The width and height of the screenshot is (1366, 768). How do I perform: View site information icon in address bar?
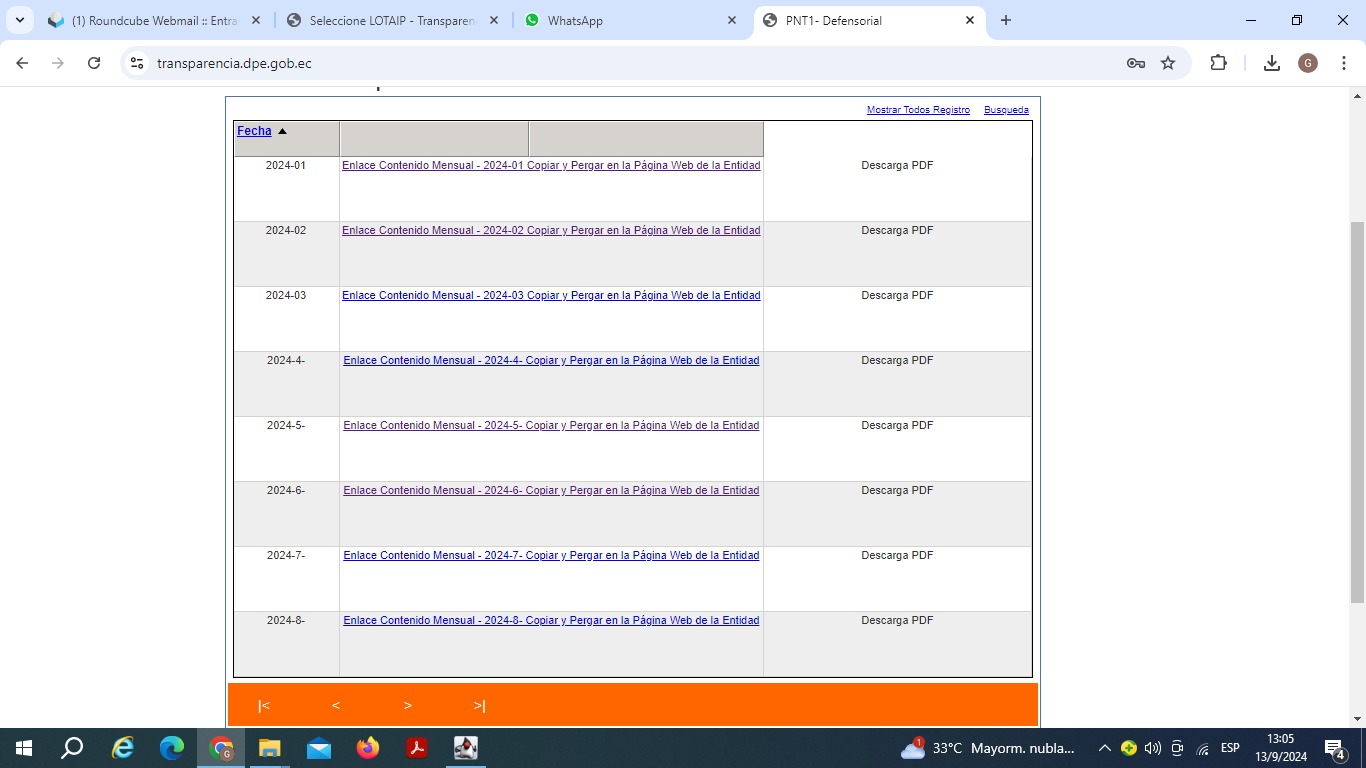coord(137,63)
